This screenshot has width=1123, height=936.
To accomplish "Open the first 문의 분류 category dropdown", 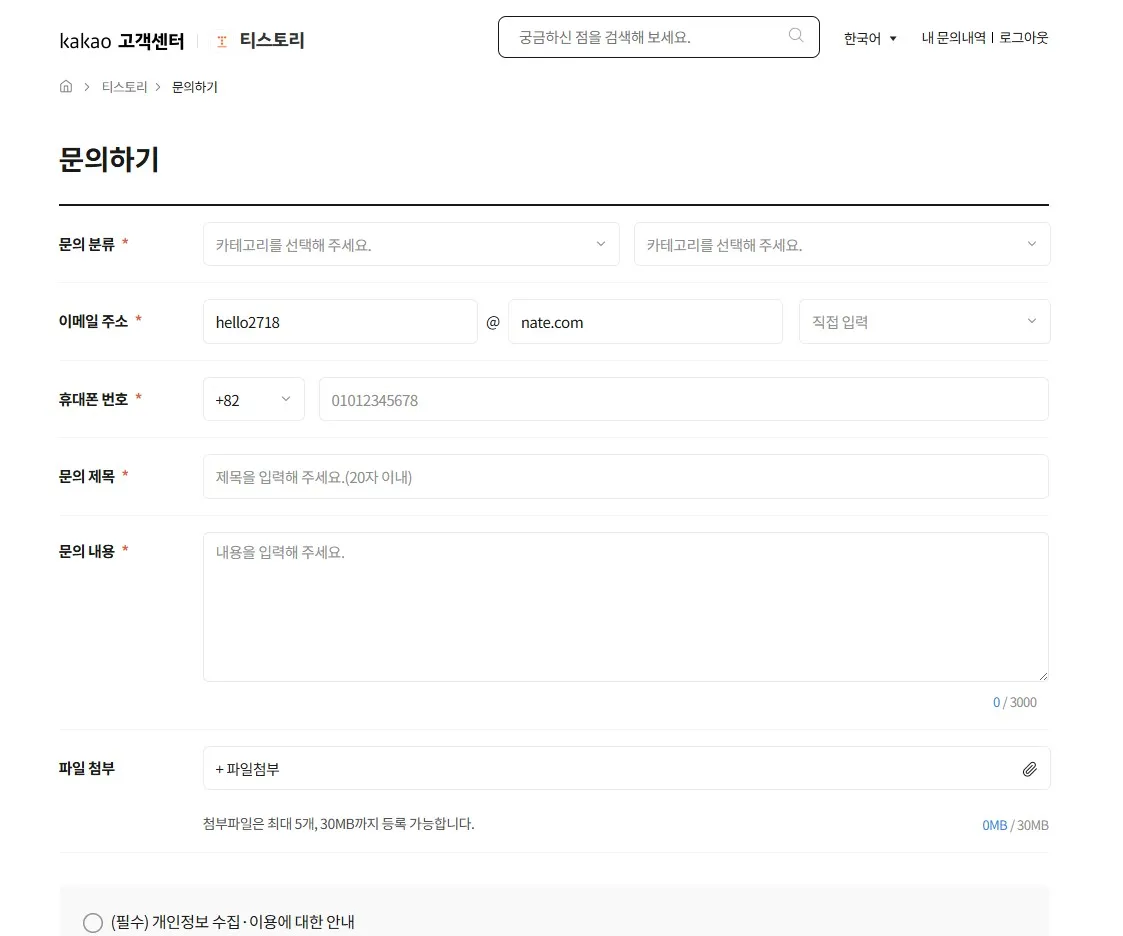I will 410,244.
